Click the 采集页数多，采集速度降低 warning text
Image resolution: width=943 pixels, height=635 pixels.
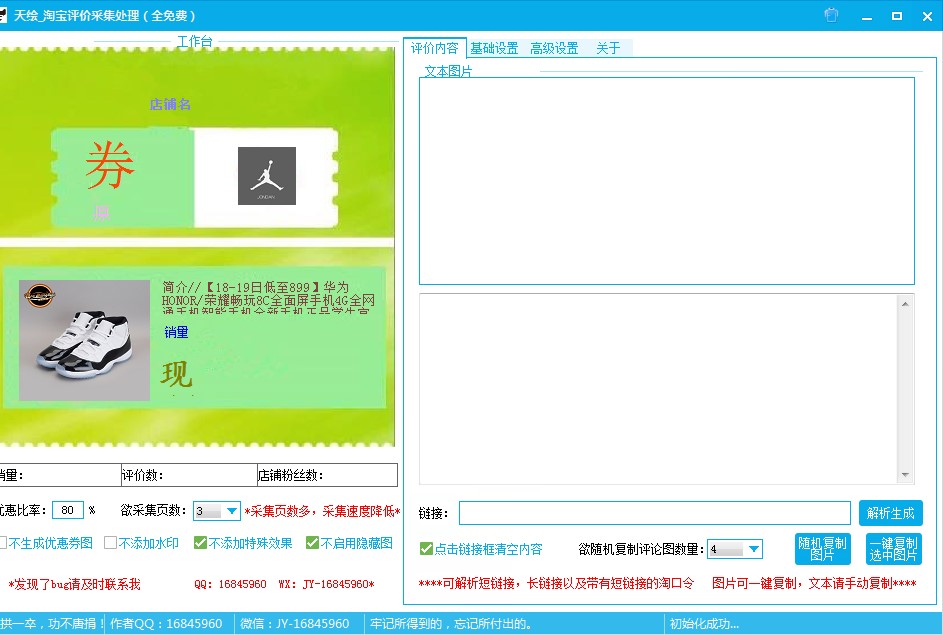click(322, 511)
